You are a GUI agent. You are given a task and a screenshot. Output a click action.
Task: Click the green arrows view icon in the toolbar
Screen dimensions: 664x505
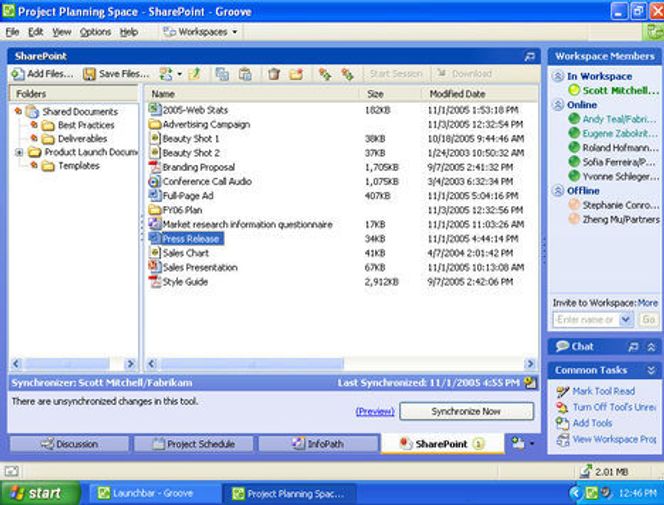point(166,74)
